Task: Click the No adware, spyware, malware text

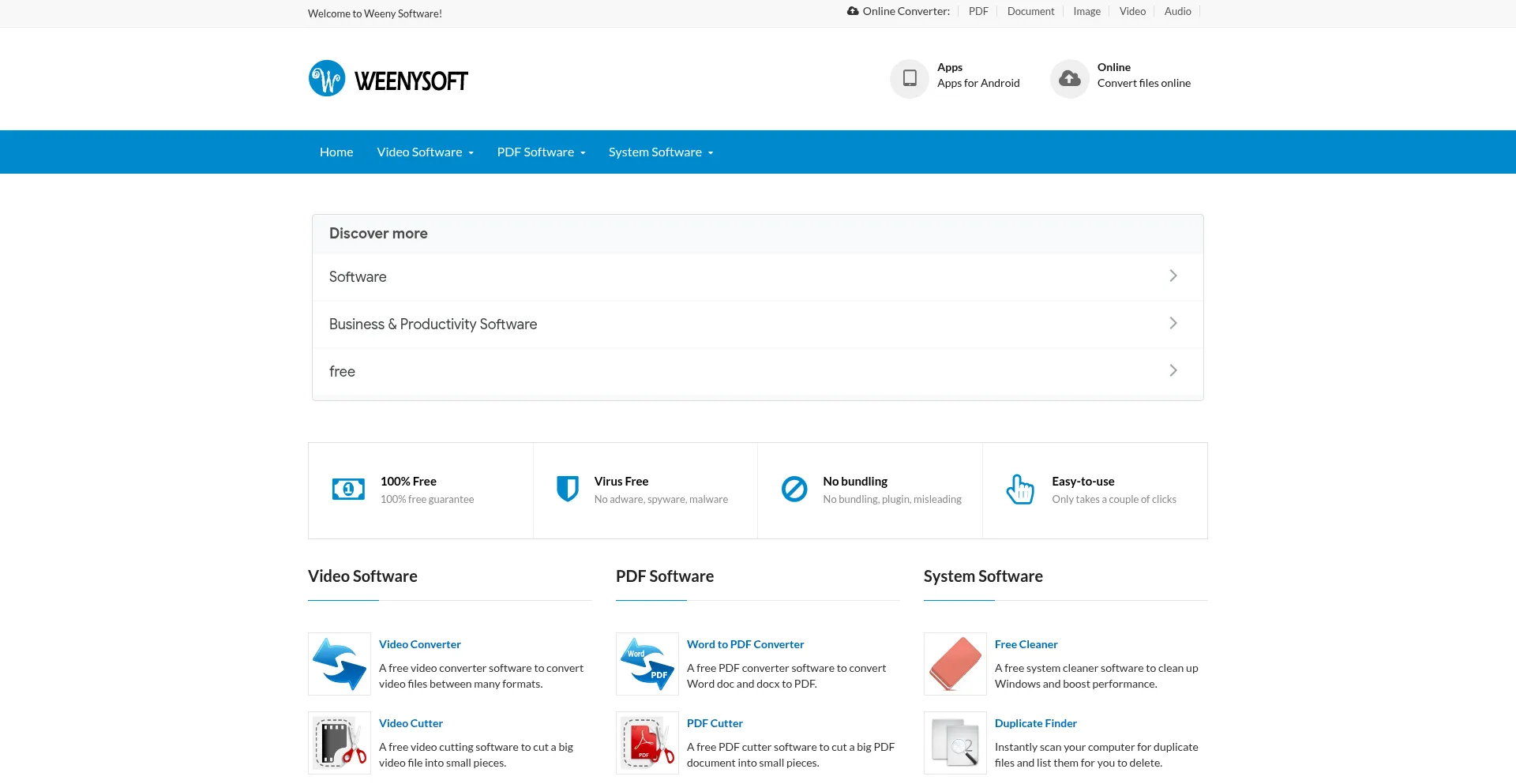Action: pos(661,499)
